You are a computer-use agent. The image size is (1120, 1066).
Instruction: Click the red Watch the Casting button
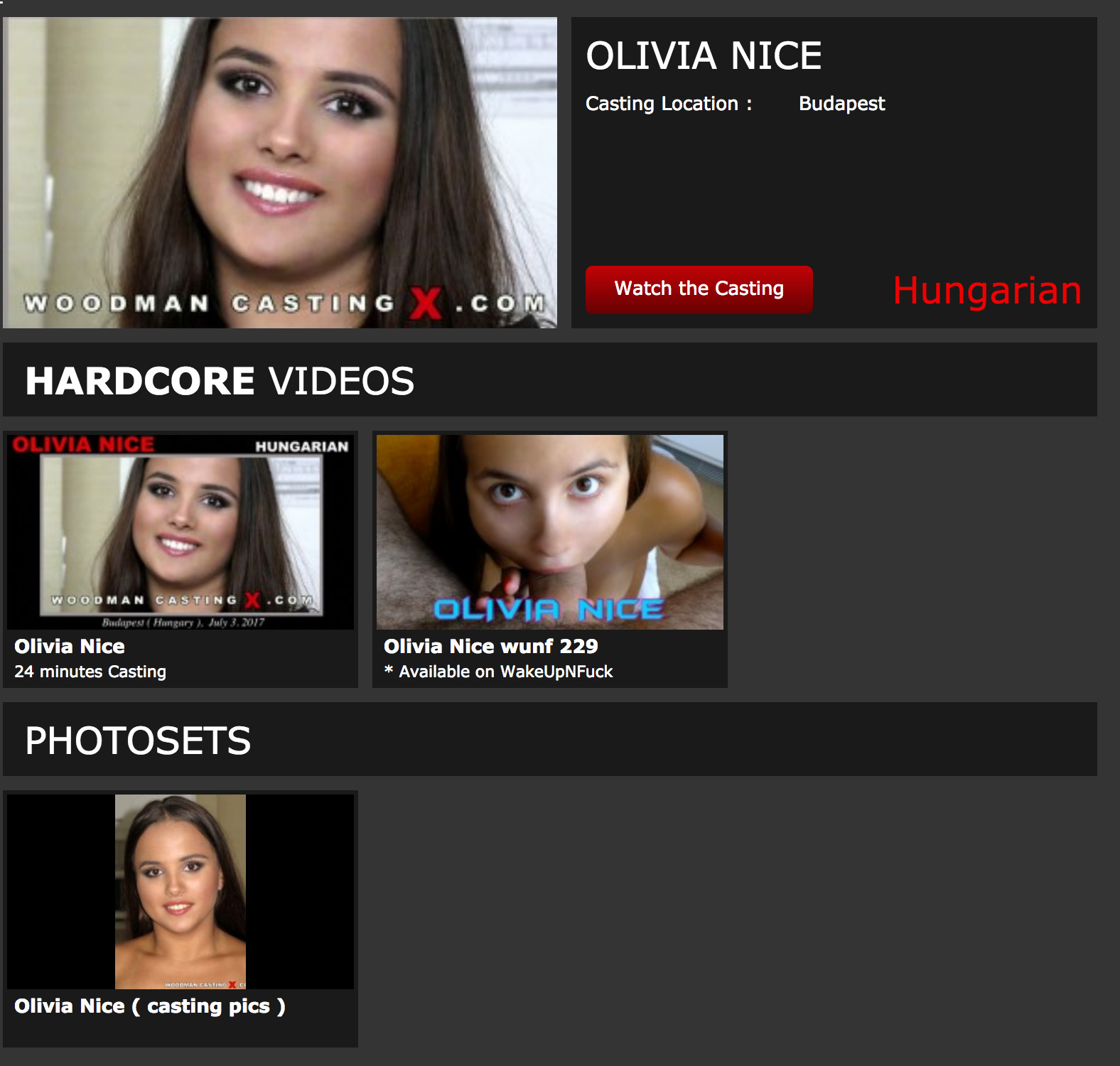(699, 289)
